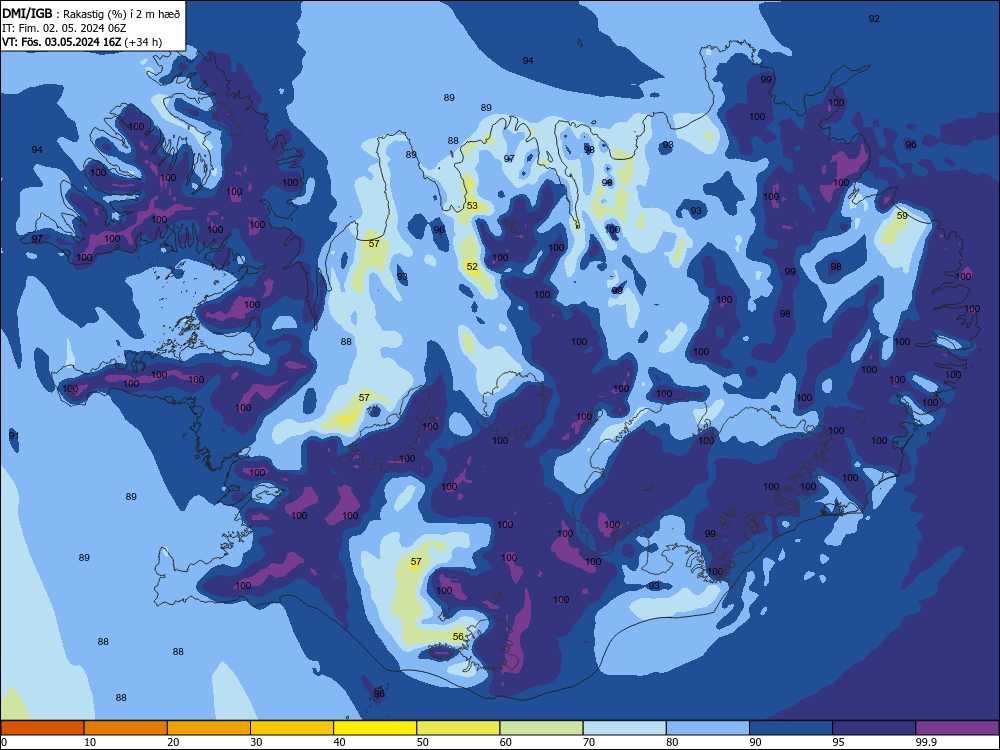Click the '30' legend tick label
1000x750 pixels.
[x=256, y=742]
